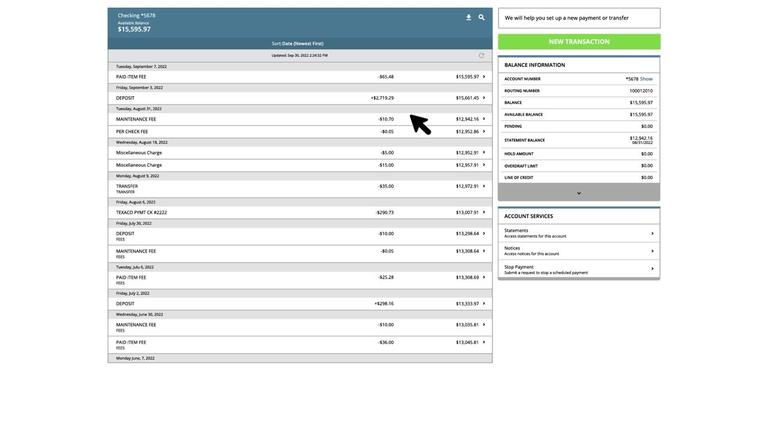Expand the September 7 Paid Item Fee row arrow
Image resolution: width=768 pixels, height=432 pixels.
484,76
